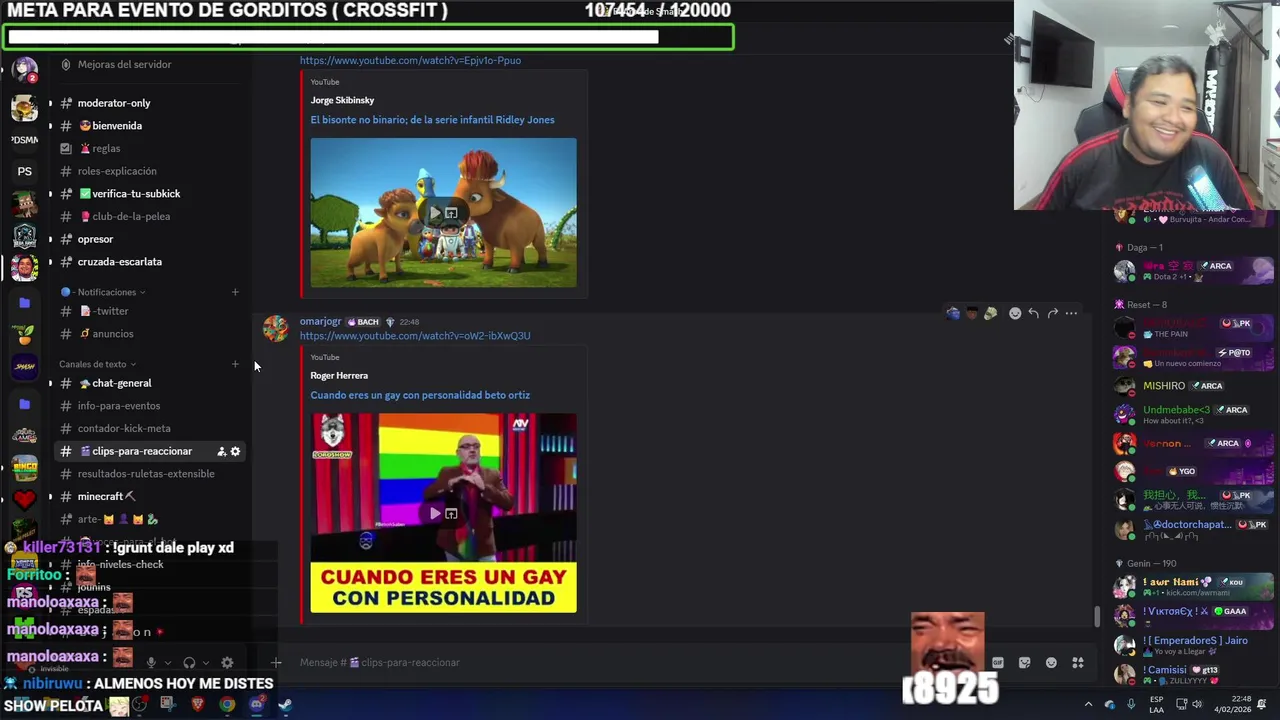Open apps launcher in message bar
The height and width of the screenshot is (720, 1280).
[x=1078, y=662]
